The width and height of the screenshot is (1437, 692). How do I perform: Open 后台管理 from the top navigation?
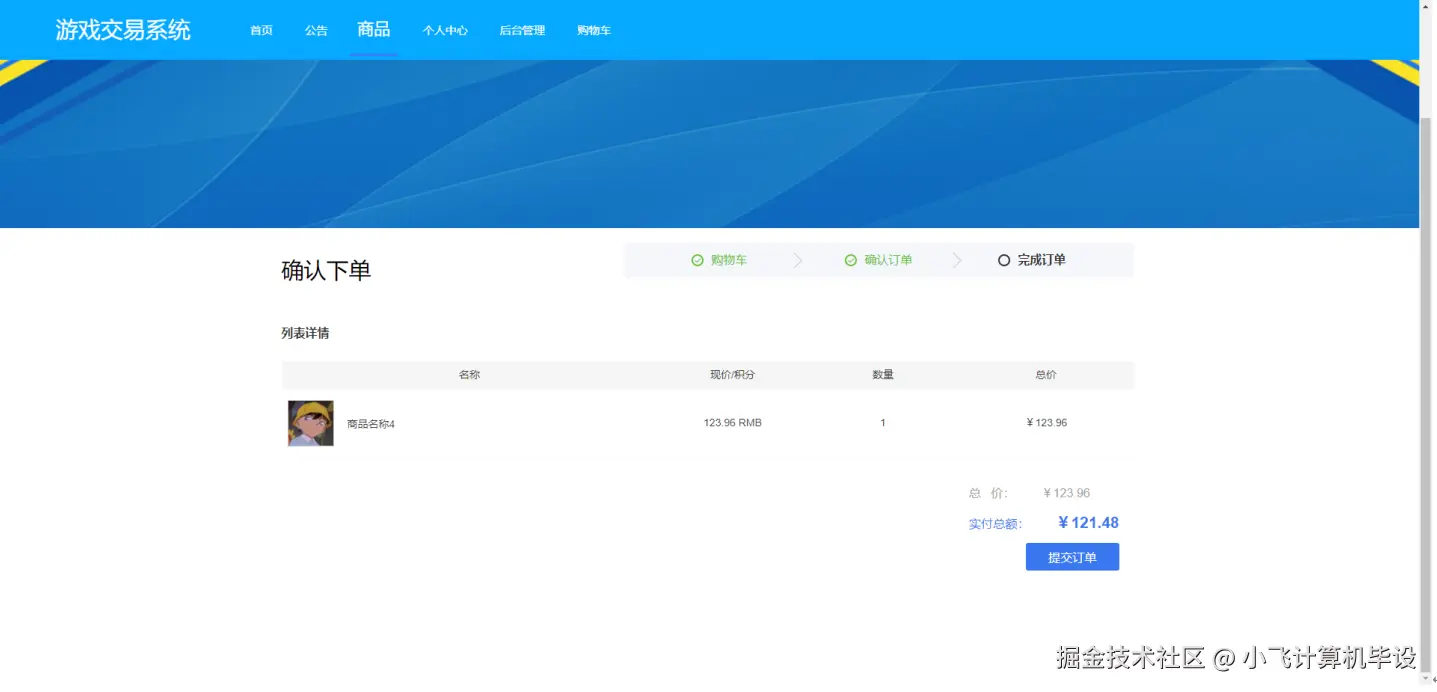522,30
